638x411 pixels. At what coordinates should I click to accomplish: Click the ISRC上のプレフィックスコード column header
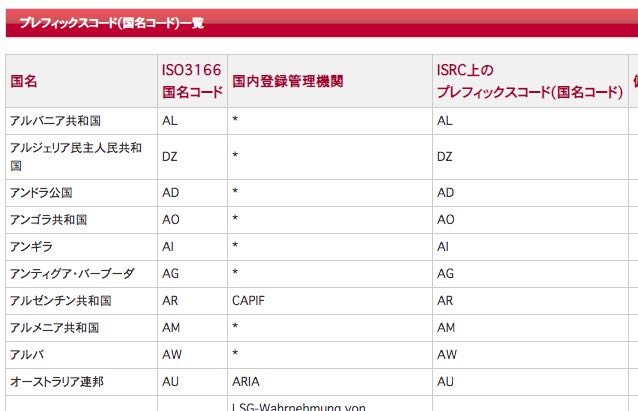click(x=530, y=81)
